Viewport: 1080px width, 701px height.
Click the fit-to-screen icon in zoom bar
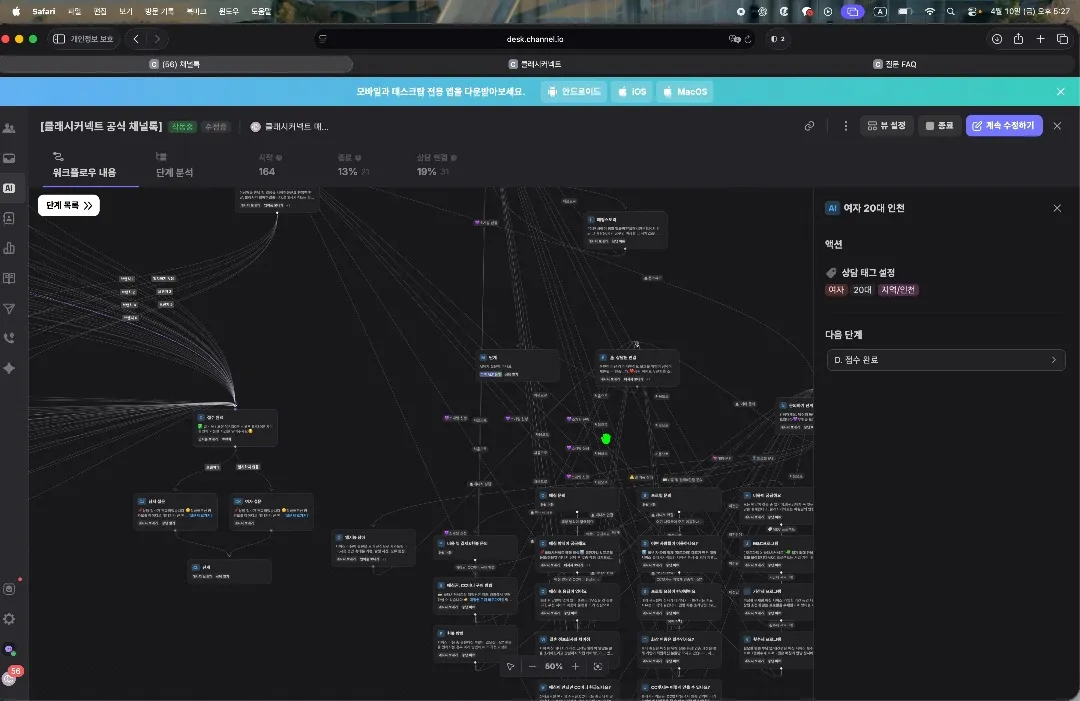tap(597, 667)
